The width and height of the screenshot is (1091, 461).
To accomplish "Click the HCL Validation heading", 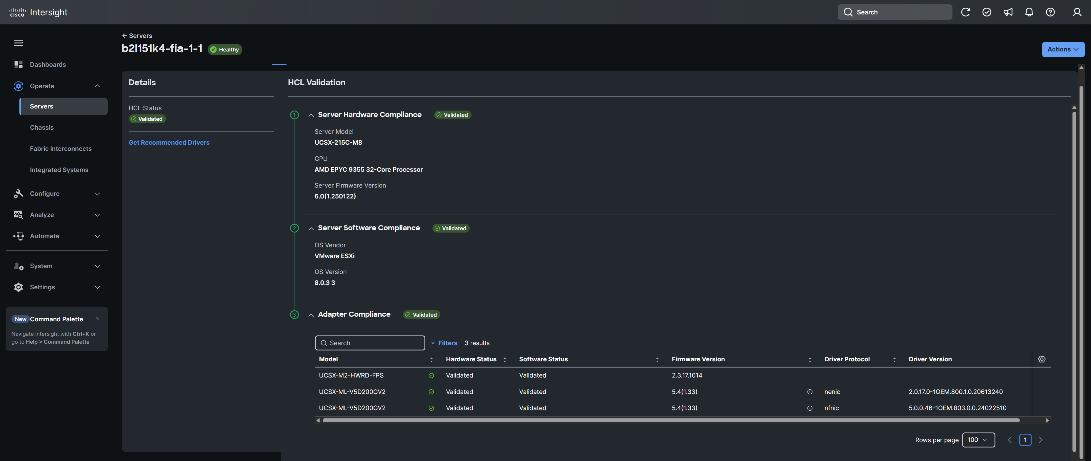I will coord(317,82).
